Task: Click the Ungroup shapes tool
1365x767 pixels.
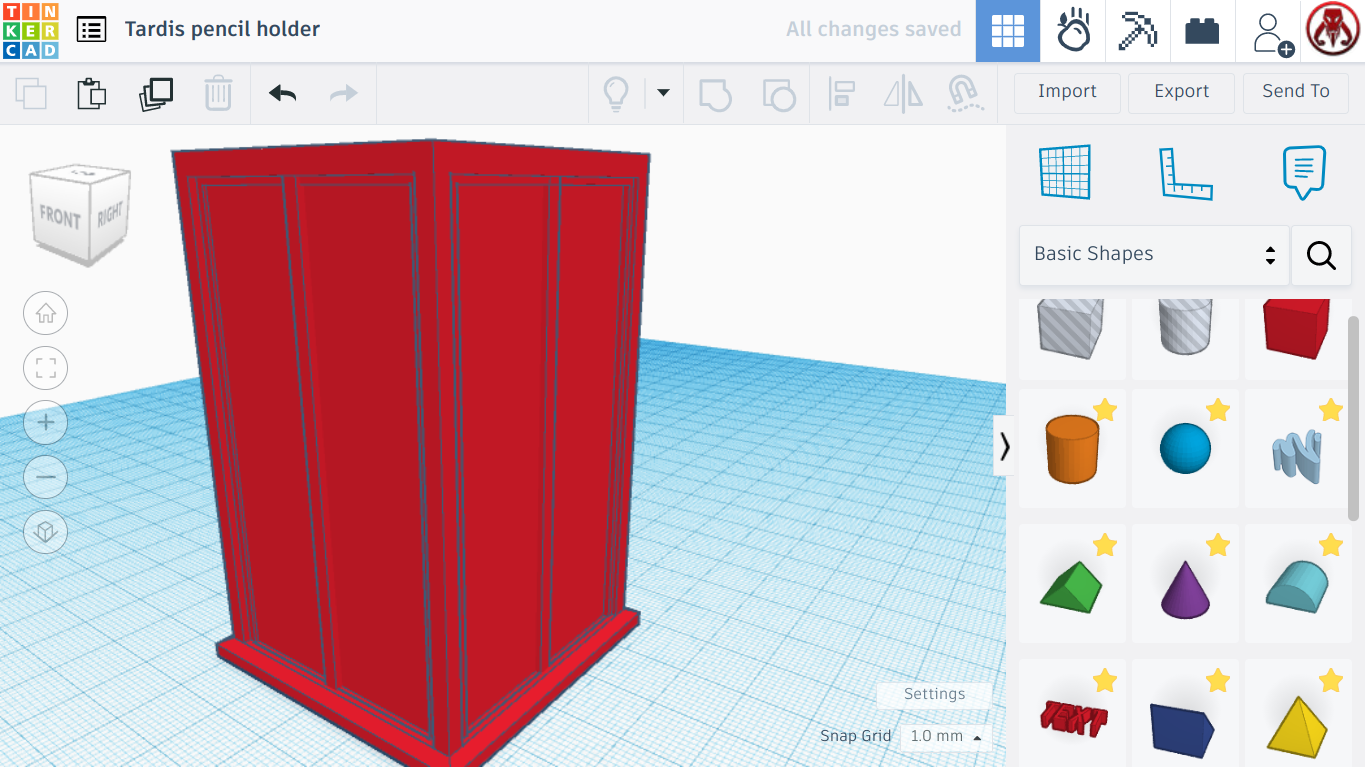Action: point(778,94)
